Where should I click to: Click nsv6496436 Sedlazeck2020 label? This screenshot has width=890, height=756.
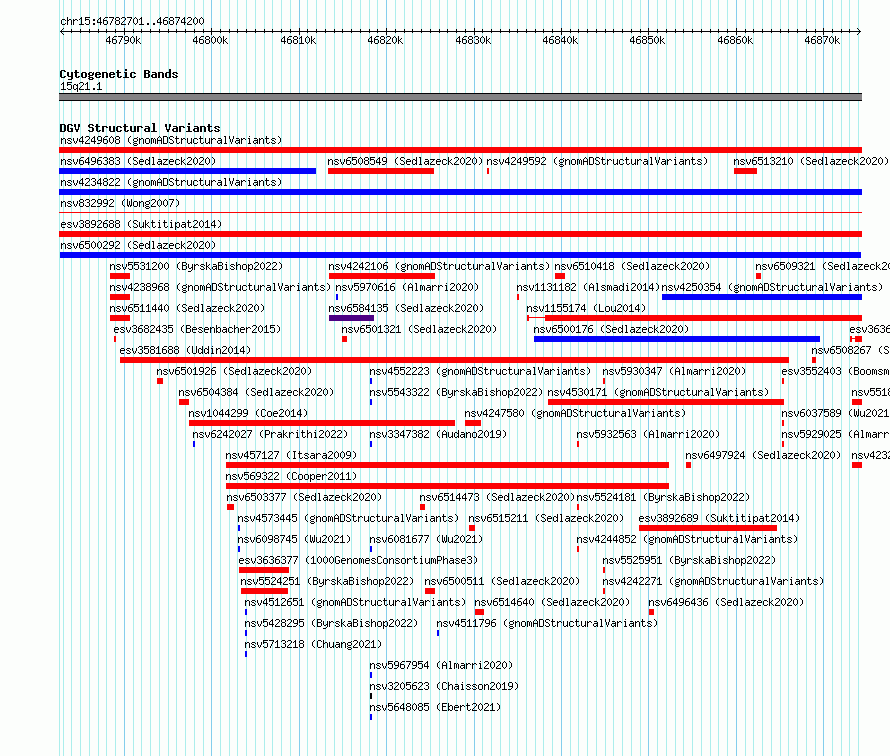click(x=726, y=602)
